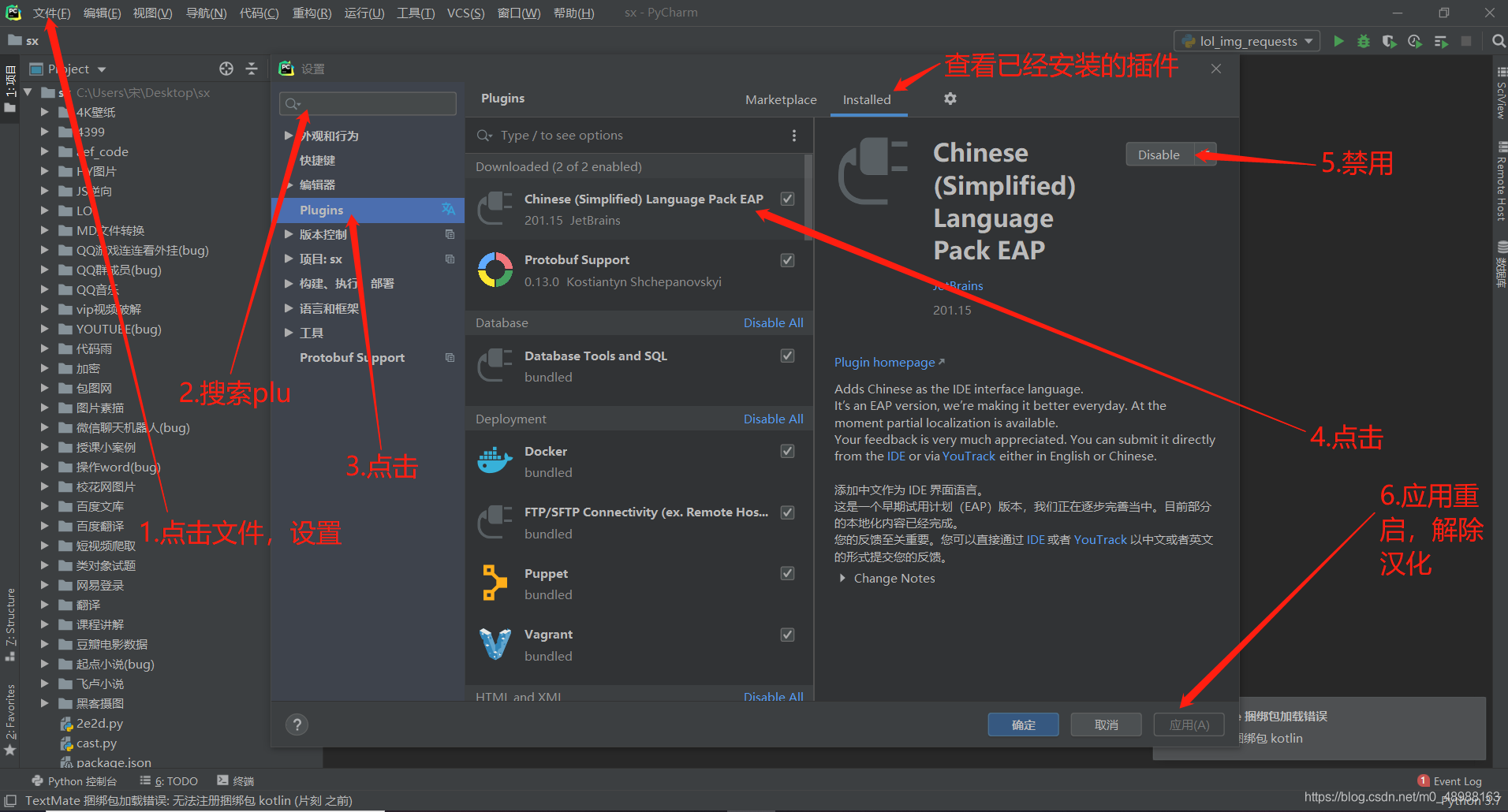Open the profiler run icon
The height and width of the screenshot is (812, 1508).
coord(1415,41)
